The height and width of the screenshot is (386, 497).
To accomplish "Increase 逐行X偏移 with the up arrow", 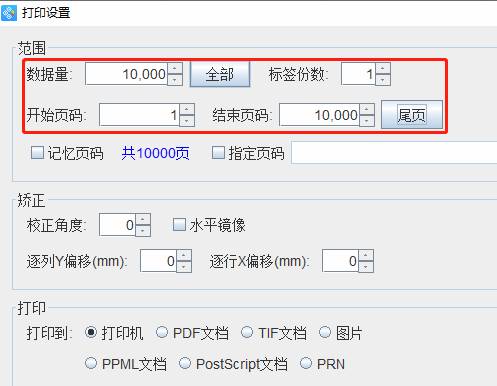I will [366, 255].
